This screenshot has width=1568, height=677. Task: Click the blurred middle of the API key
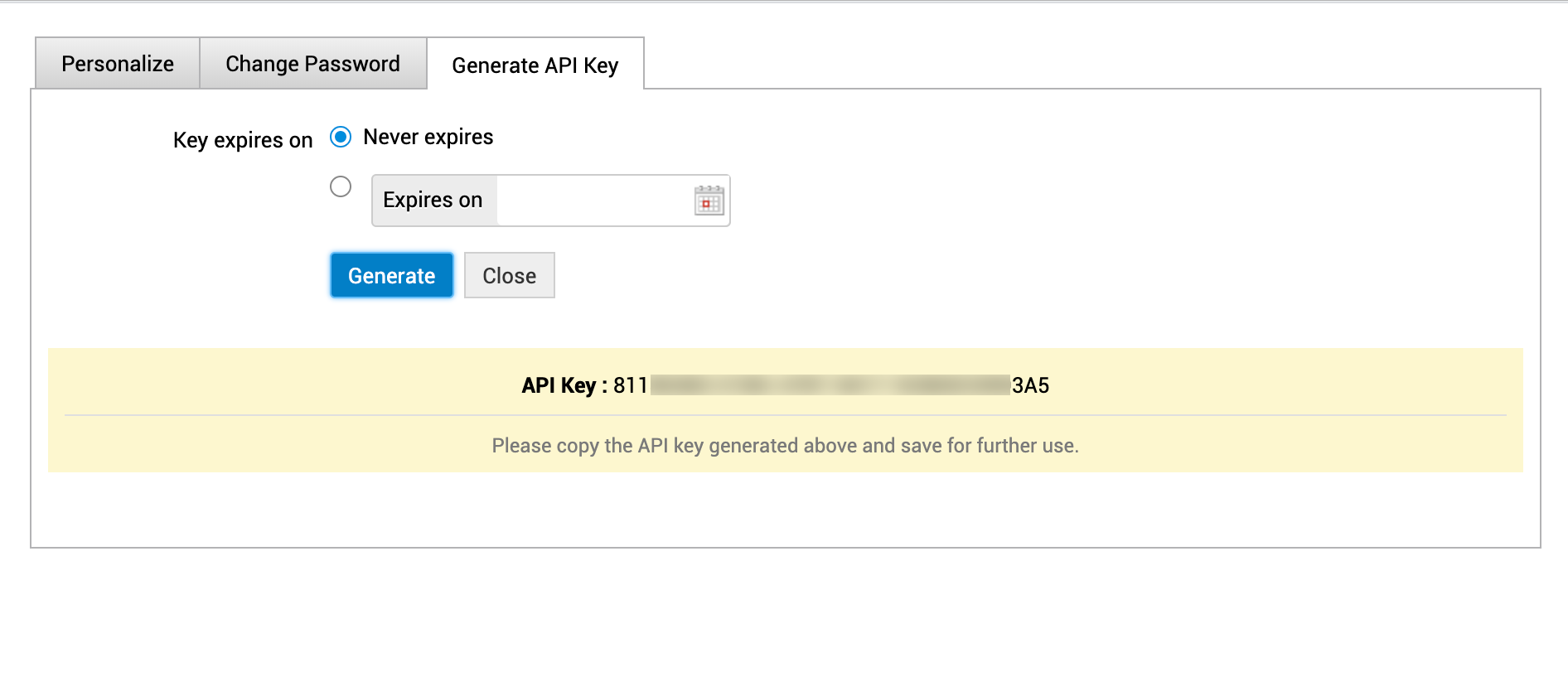[830, 385]
